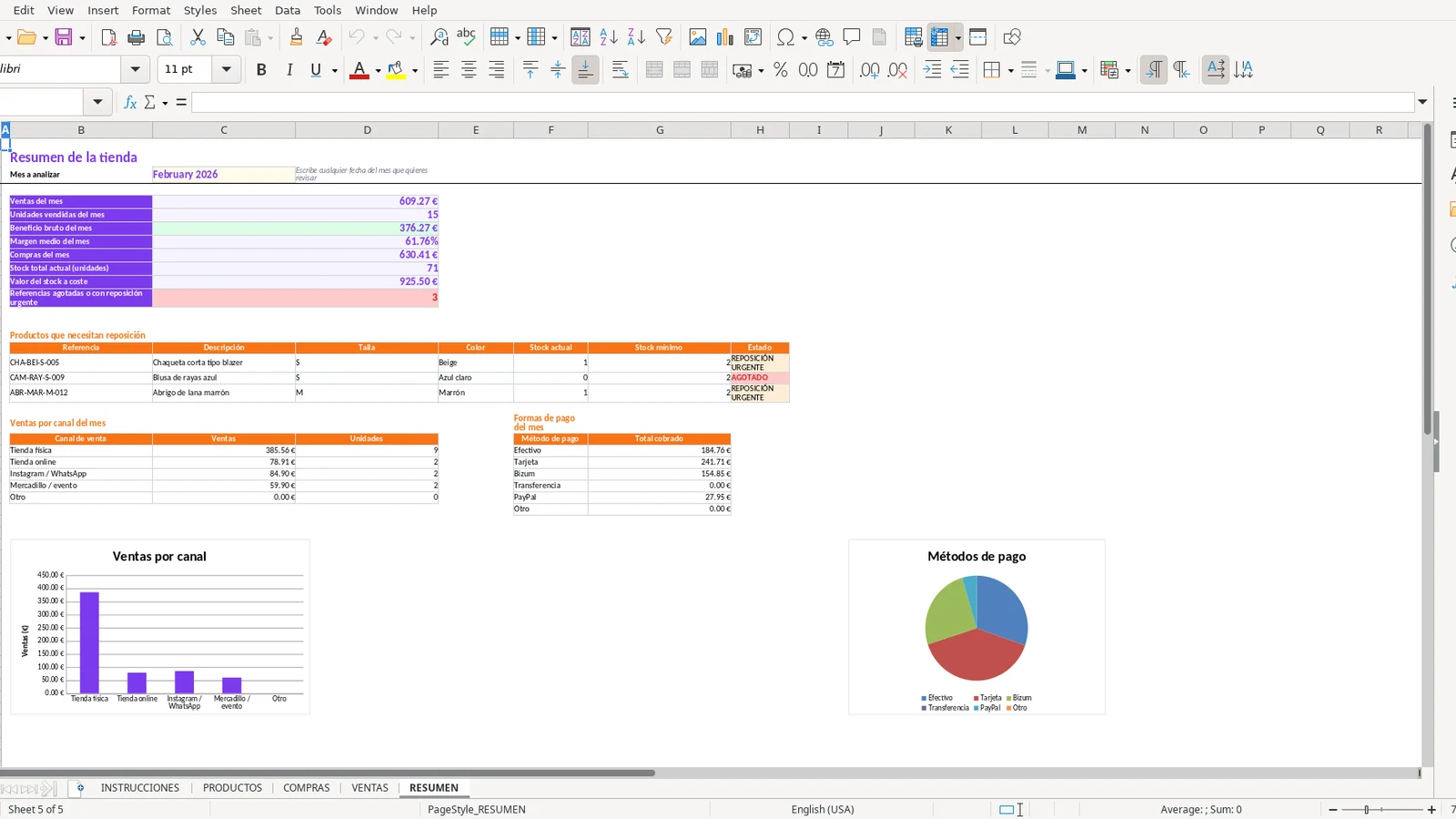Copy the selected cells
Viewport: 1456px width, 819px height.
(x=226, y=37)
